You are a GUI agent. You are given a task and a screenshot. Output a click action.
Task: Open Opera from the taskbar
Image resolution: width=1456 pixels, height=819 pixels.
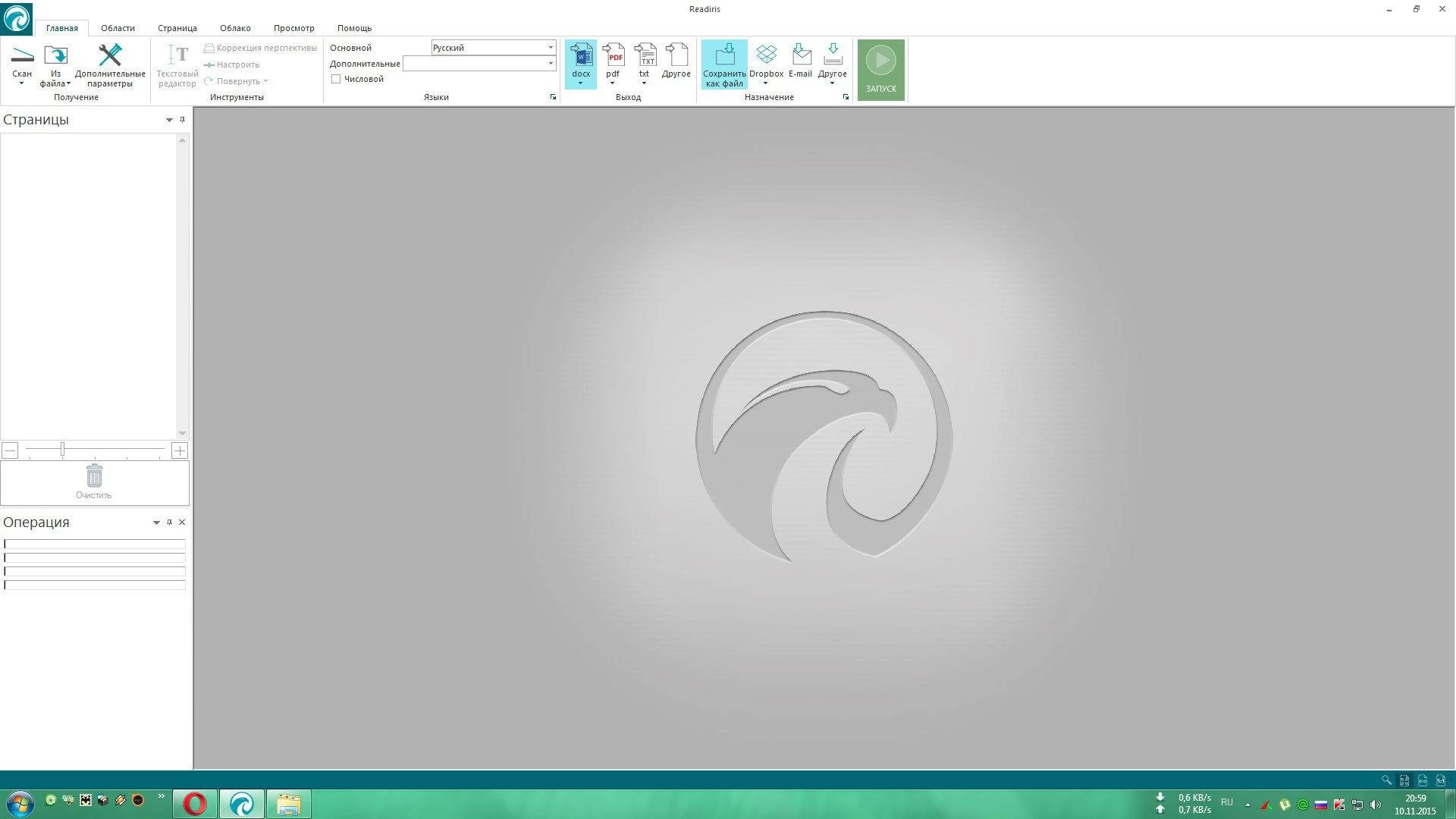coord(195,804)
